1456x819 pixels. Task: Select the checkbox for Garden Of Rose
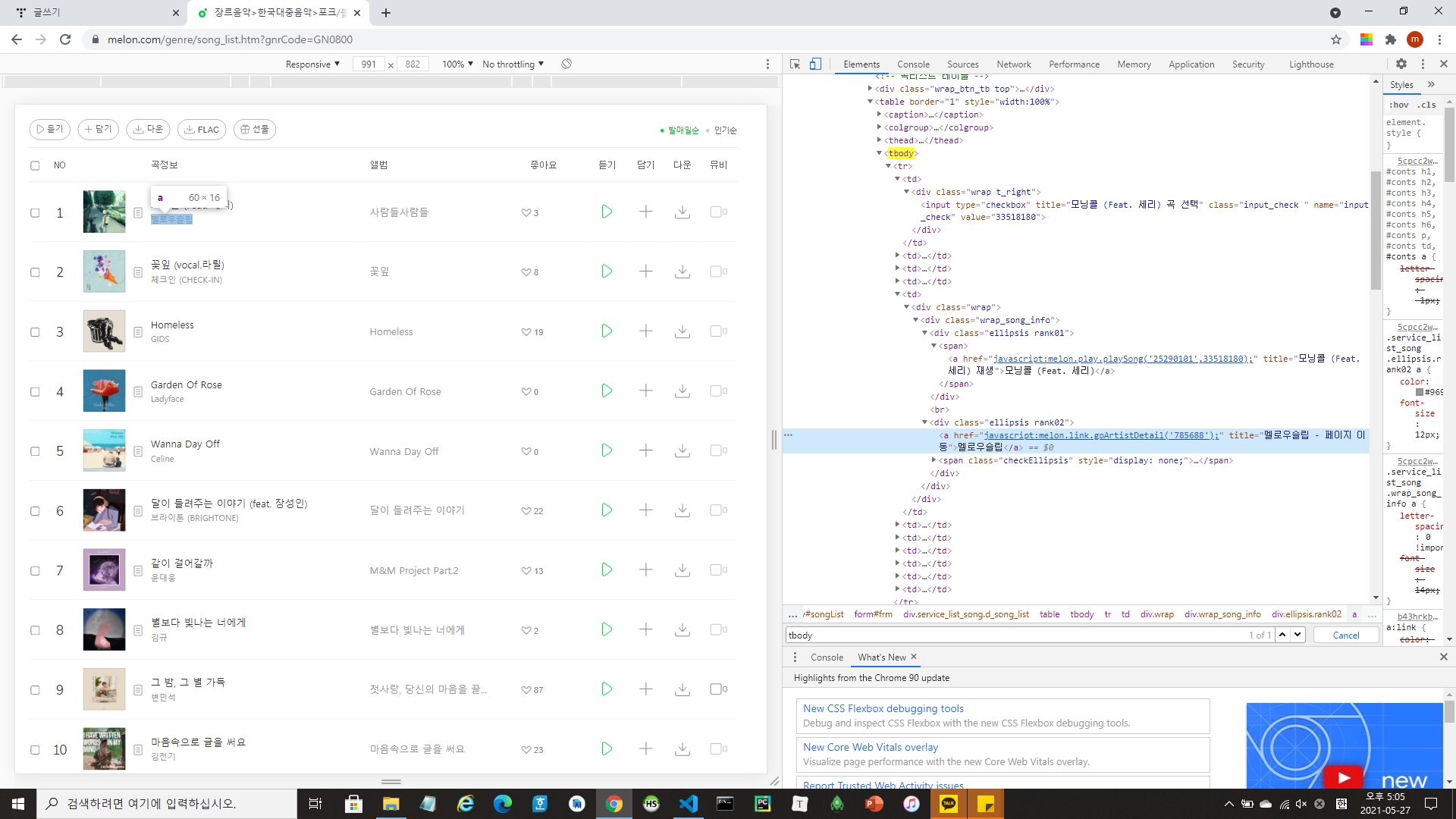(35, 392)
